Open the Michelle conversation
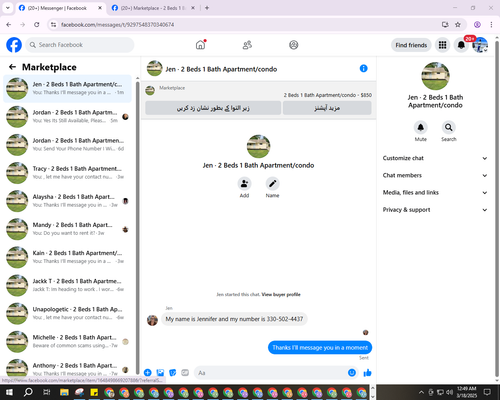The image size is (500, 400). coord(67,341)
